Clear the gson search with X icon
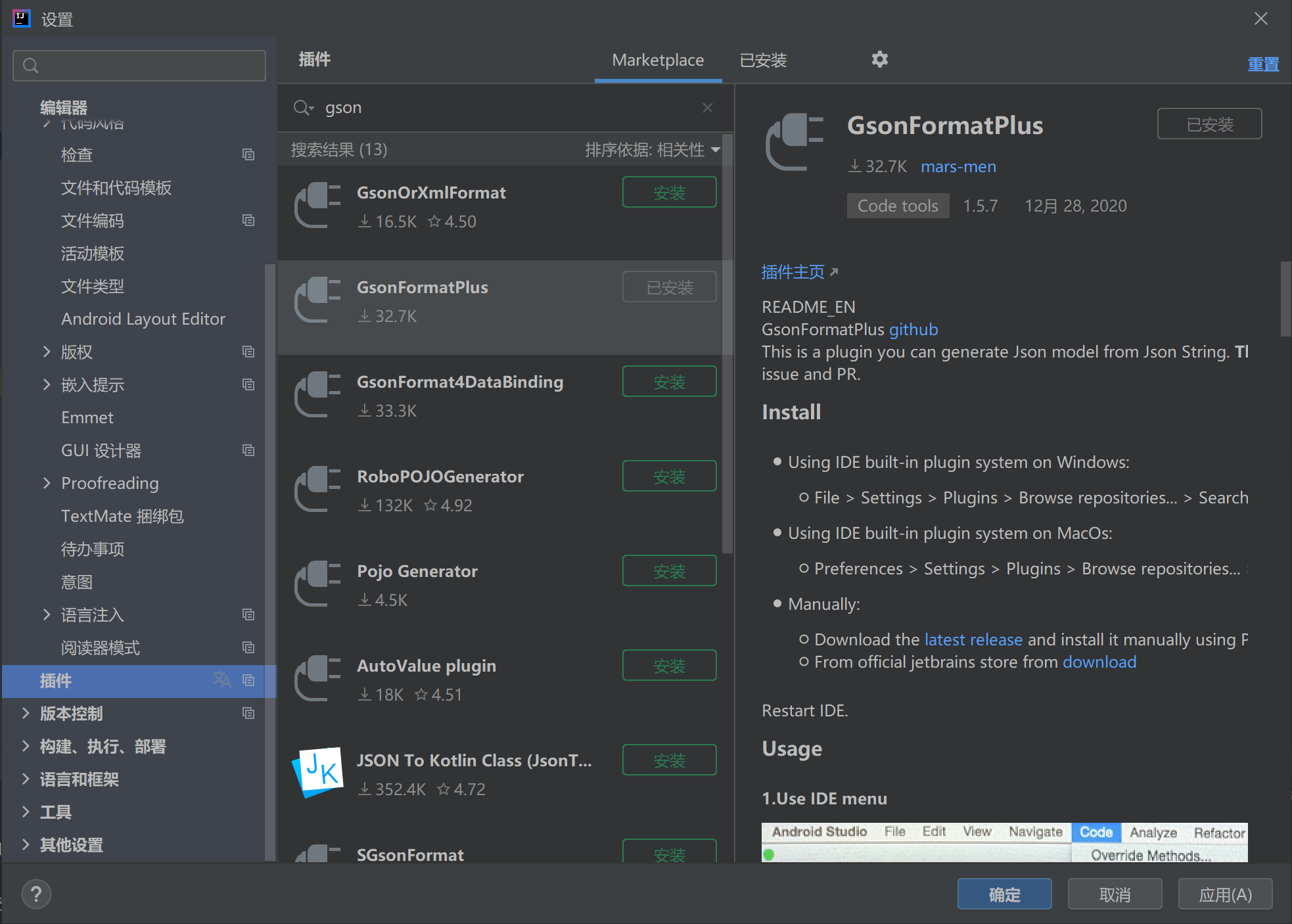 pos(707,108)
